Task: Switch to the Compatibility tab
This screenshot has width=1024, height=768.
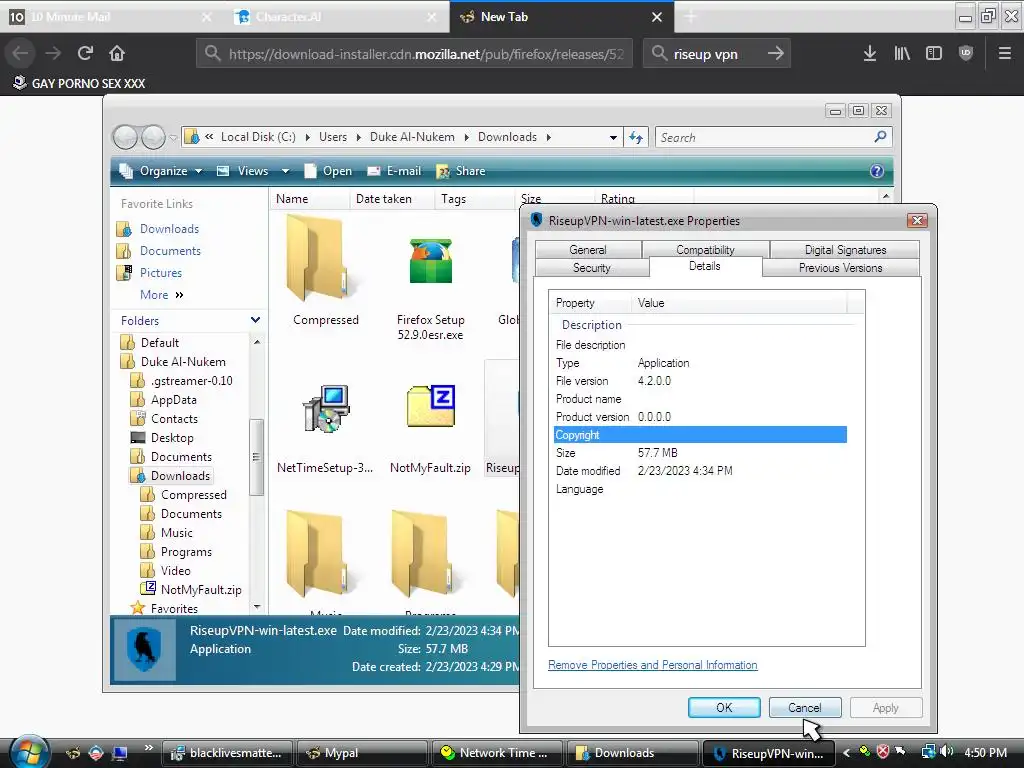Action: coord(705,249)
